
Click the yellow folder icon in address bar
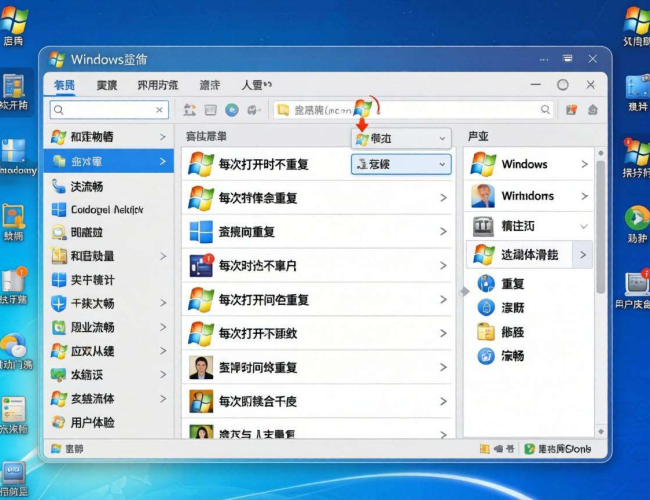point(283,110)
